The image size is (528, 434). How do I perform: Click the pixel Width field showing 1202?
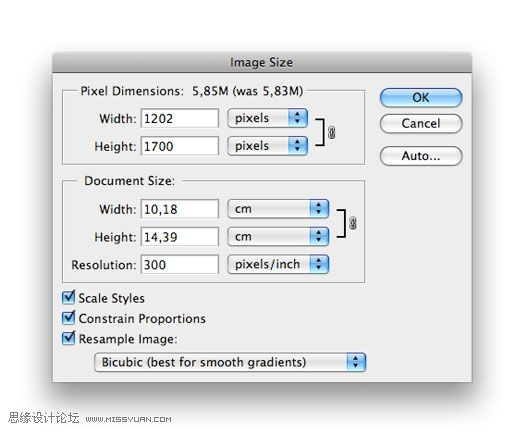point(179,118)
